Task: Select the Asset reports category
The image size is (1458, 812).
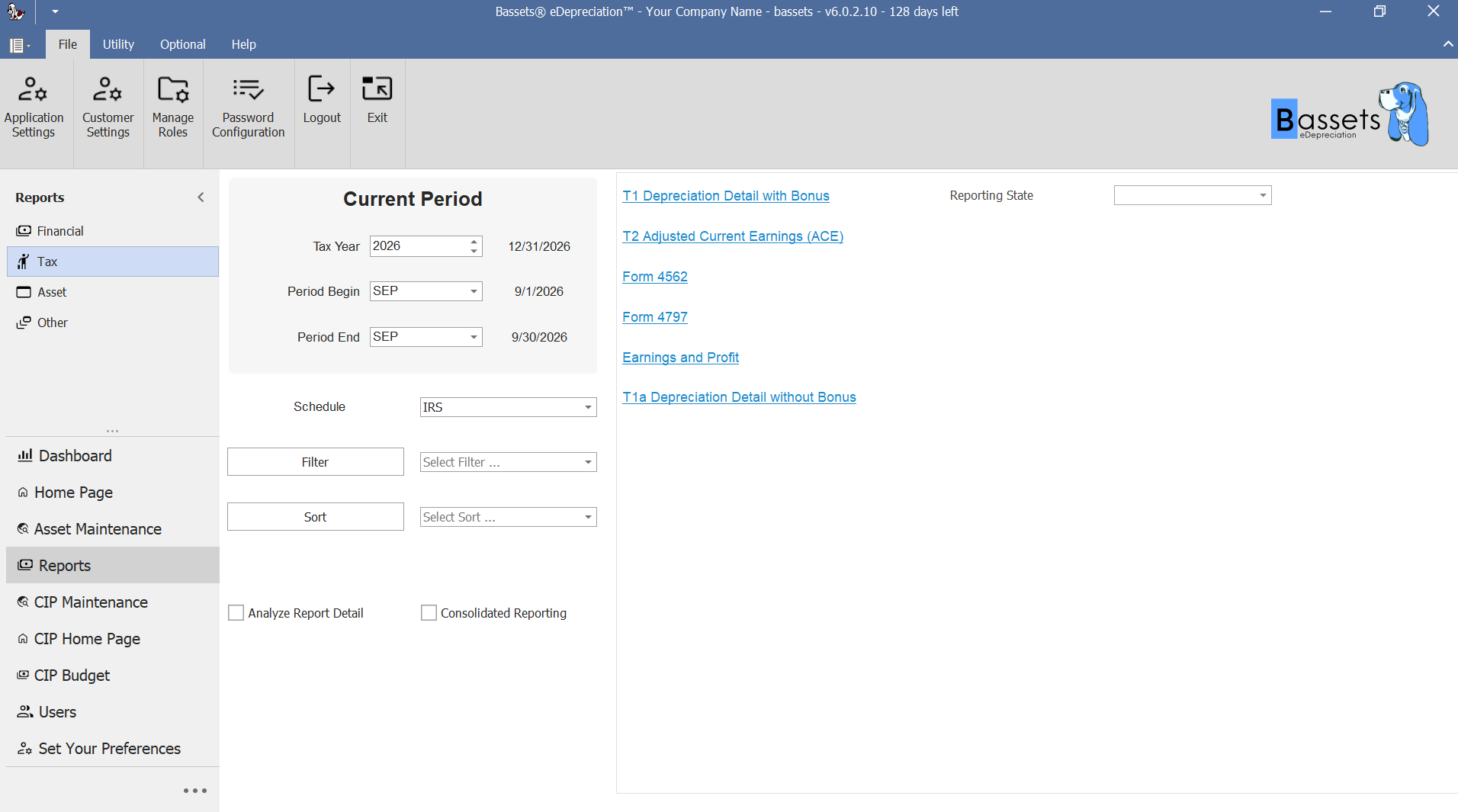Action: point(113,292)
